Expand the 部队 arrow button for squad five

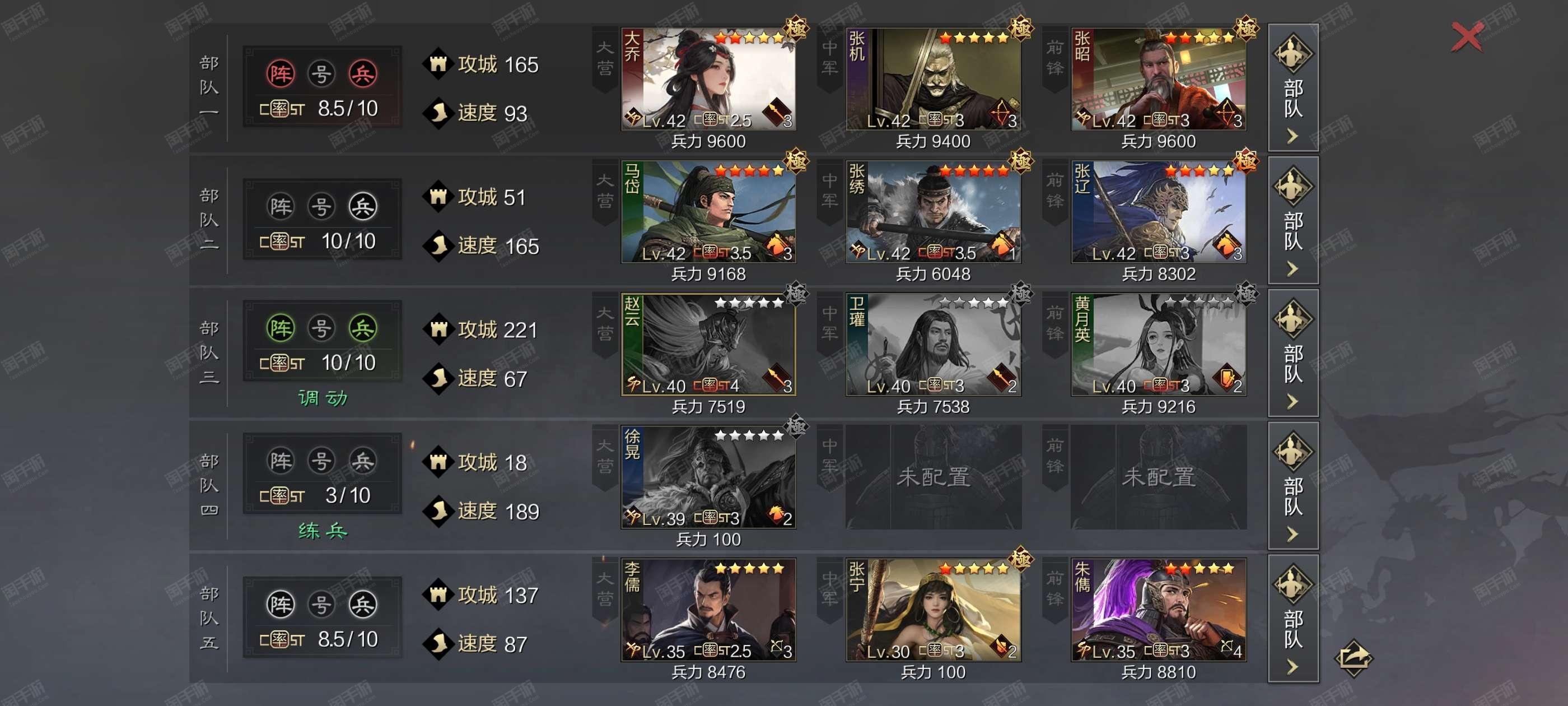1293,618
